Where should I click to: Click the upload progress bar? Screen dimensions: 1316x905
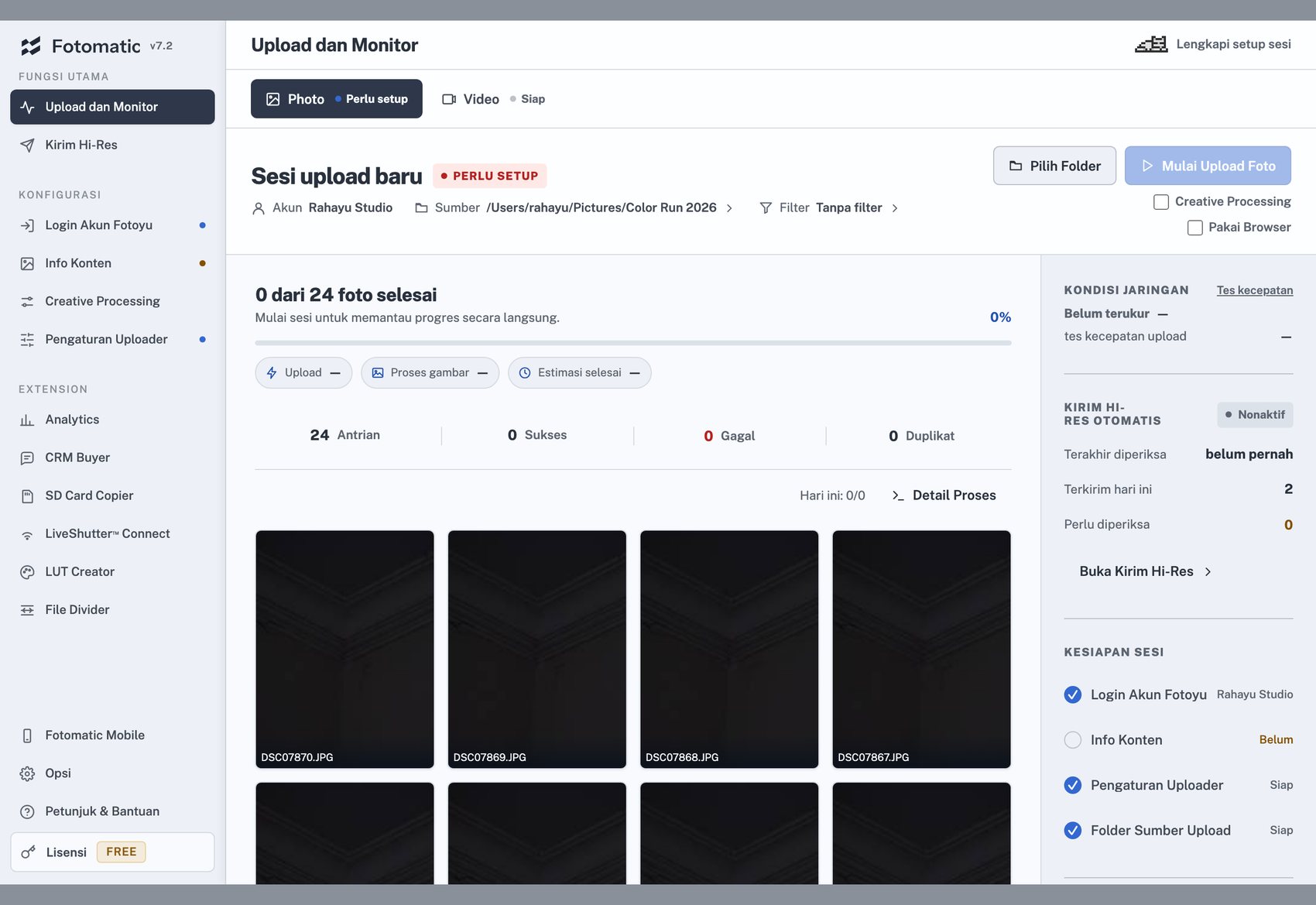point(633,343)
